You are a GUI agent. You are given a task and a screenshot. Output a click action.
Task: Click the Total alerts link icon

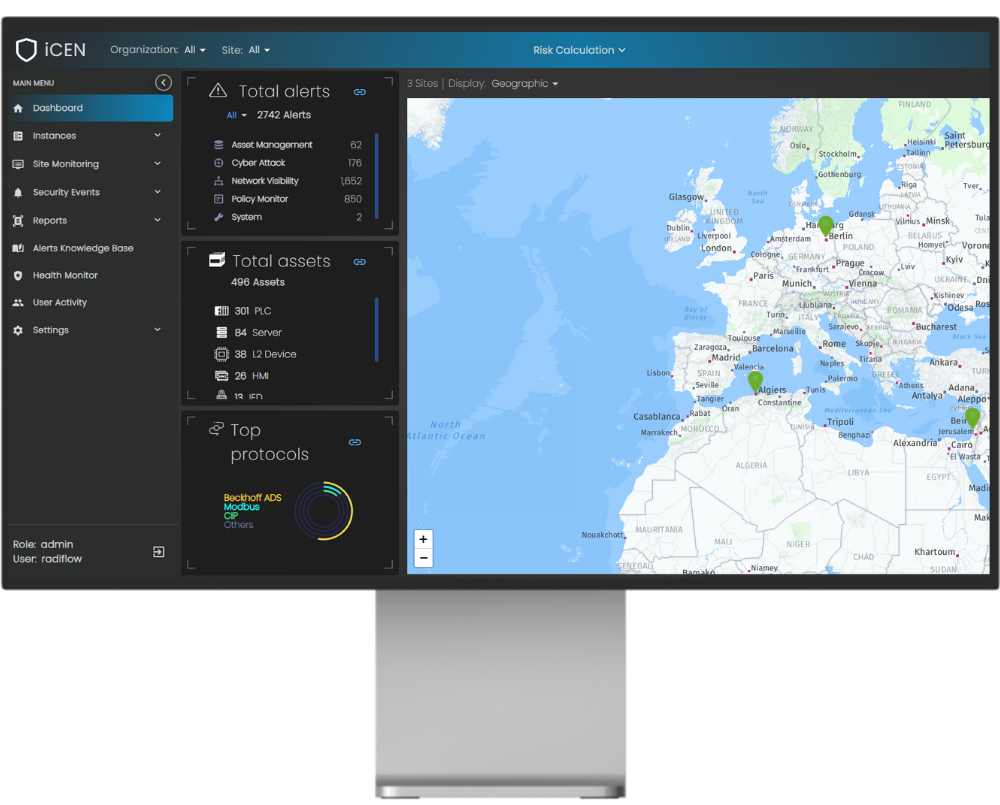pos(360,92)
